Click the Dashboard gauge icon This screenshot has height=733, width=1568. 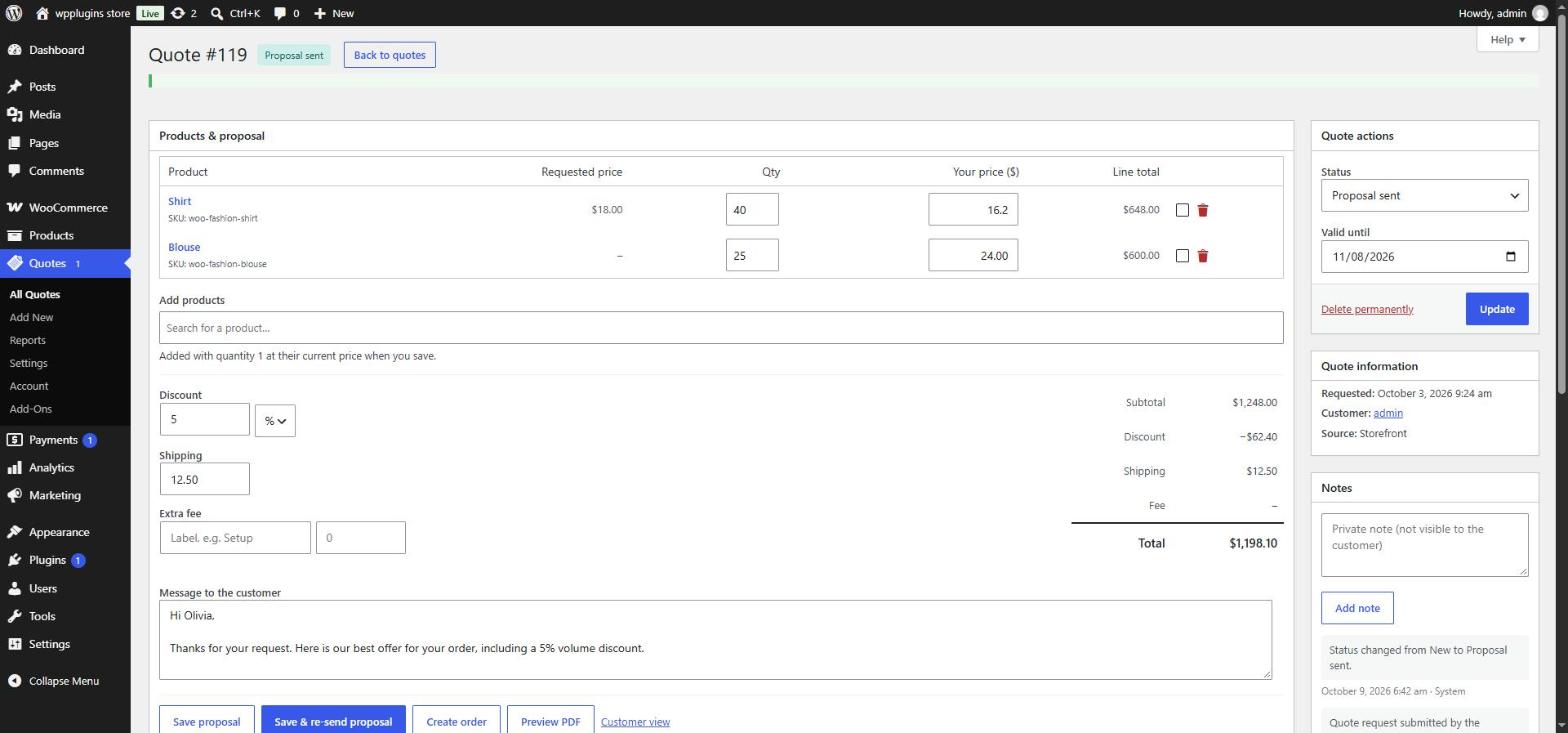14,50
